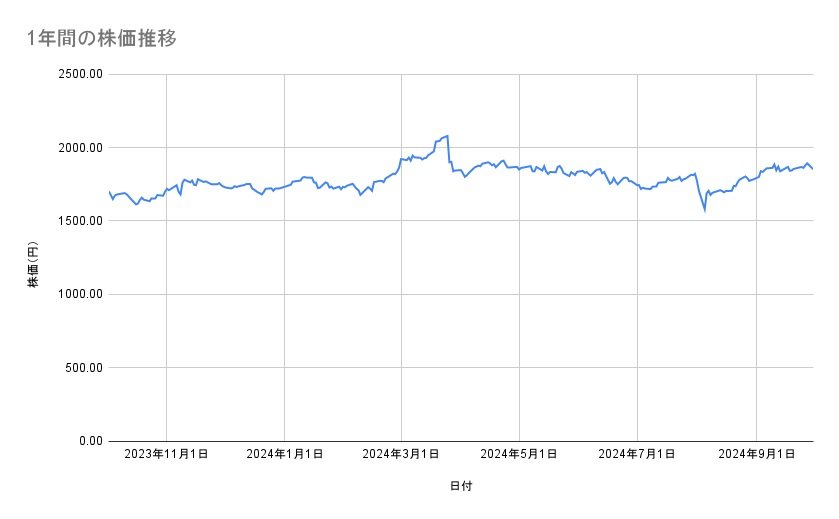Select the 2024年1月1日 date label
839x519 pixels.
coord(284,454)
